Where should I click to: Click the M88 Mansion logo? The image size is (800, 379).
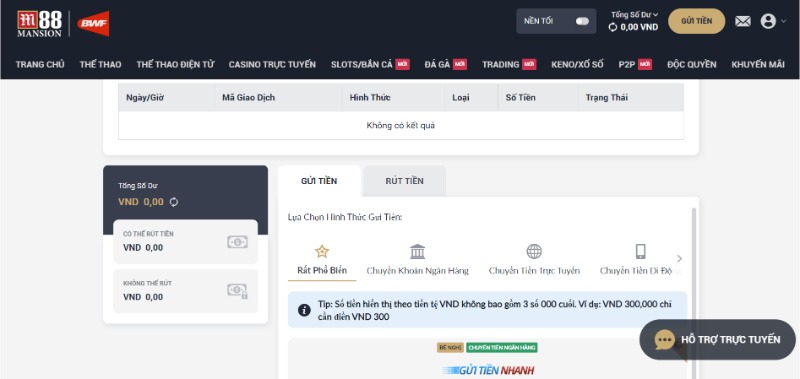(x=39, y=23)
